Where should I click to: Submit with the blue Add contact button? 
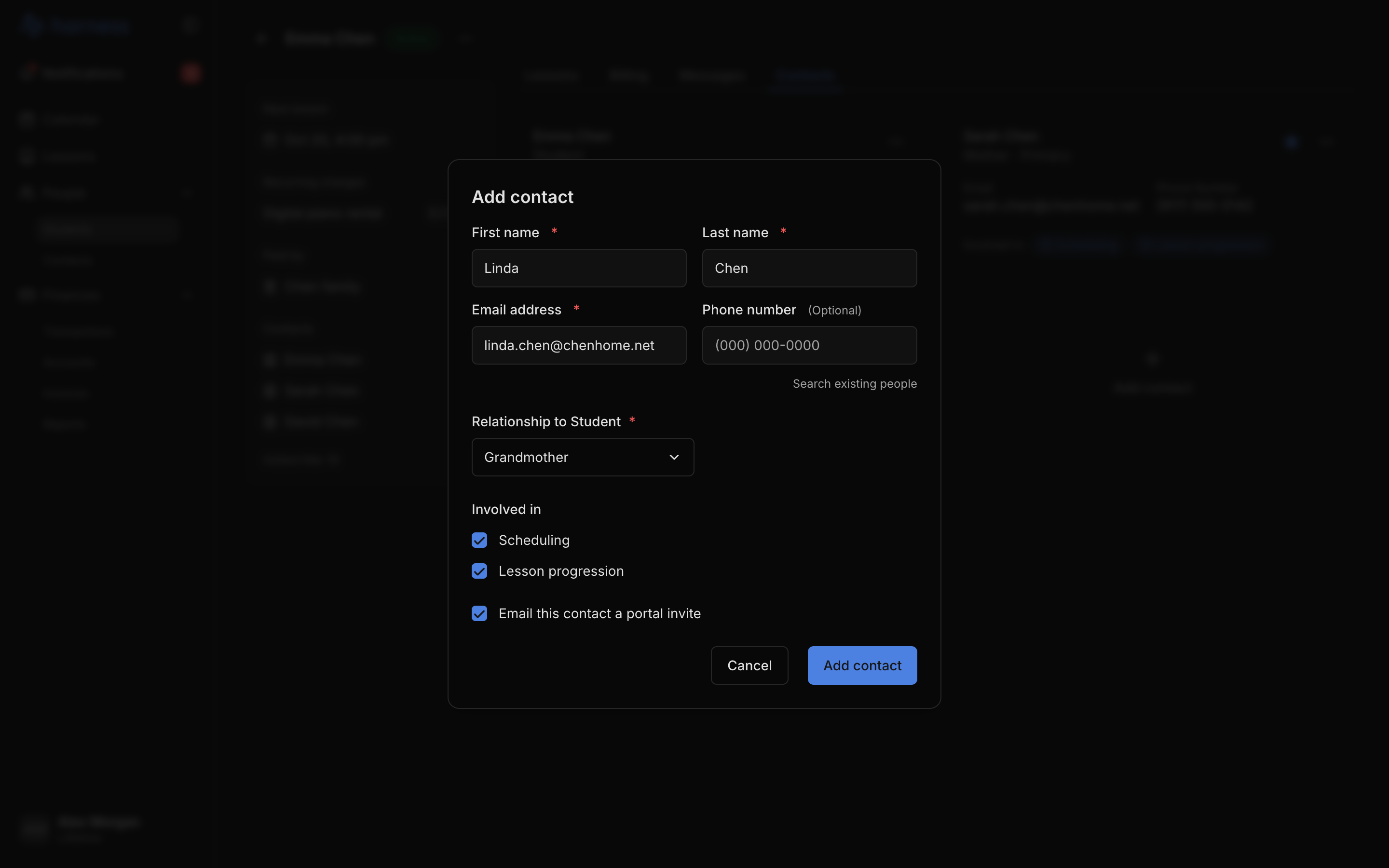point(862,665)
